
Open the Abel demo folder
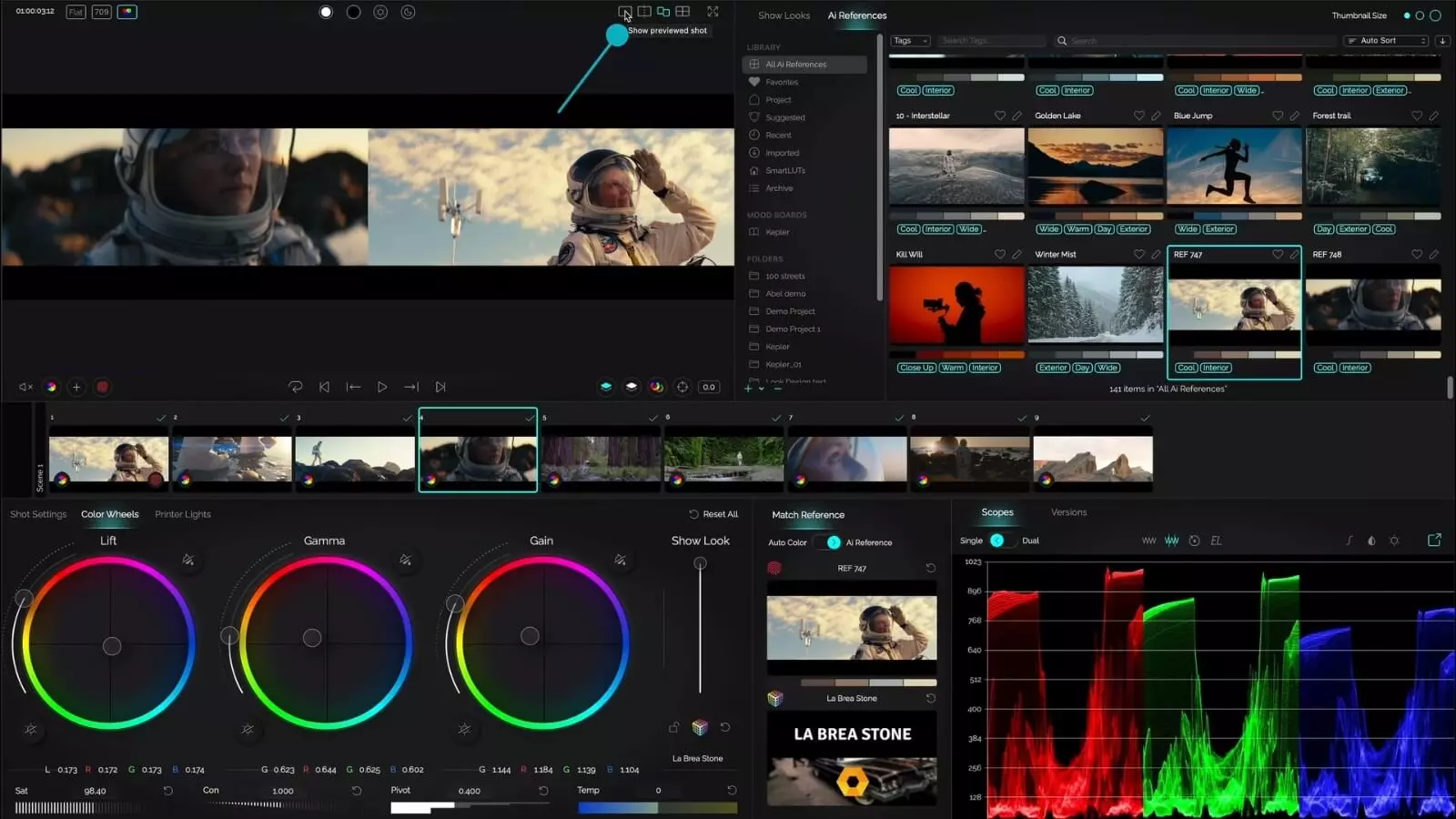[785, 294]
